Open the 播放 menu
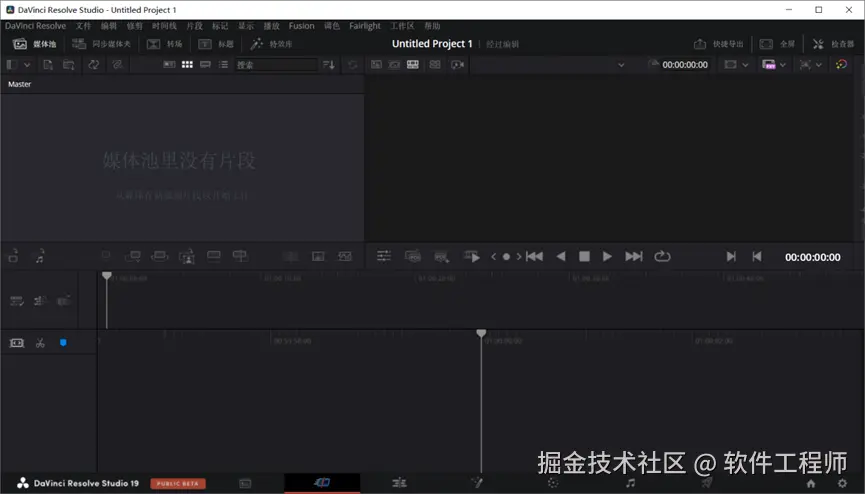This screenshot has height=494, width=865. coord(271,26)
